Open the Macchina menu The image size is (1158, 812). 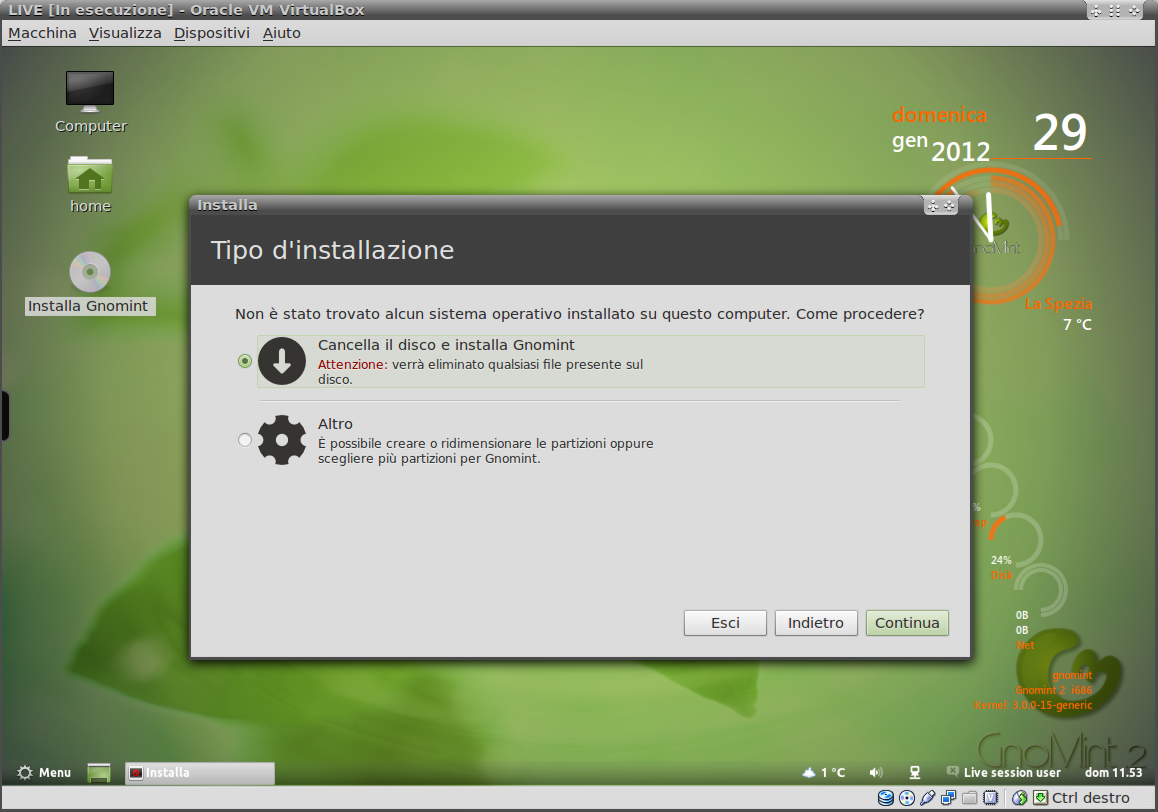click(42, 33)
